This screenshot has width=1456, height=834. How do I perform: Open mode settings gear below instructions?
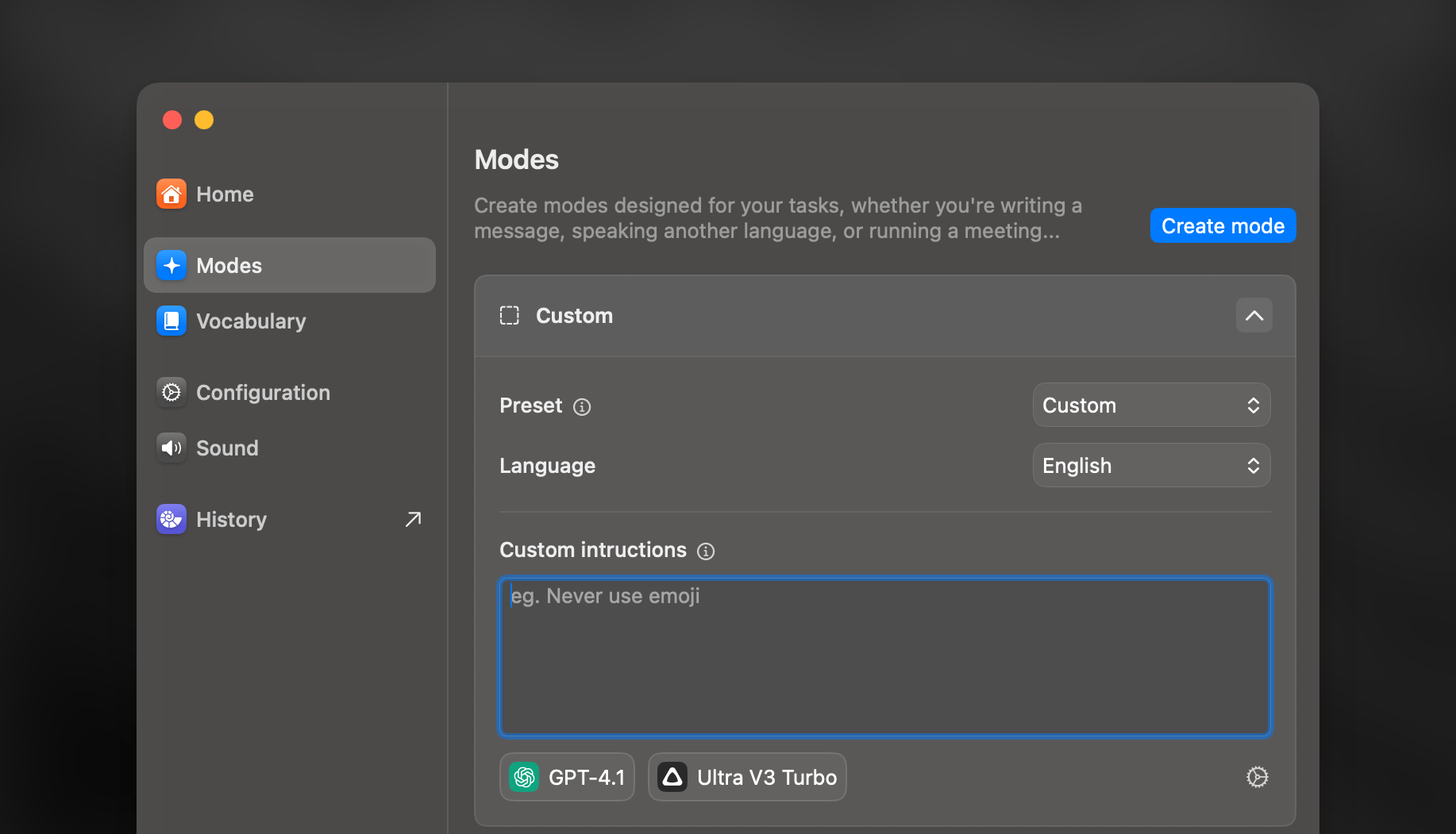[x=1257, y=777]
